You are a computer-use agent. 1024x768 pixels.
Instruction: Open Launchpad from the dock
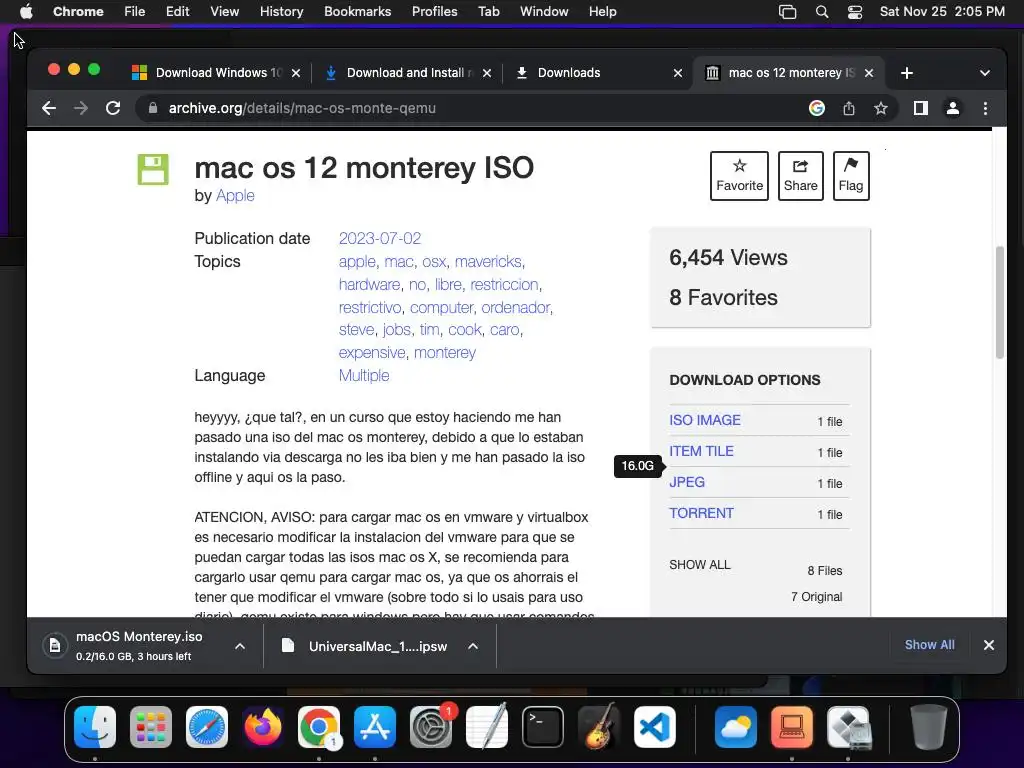point(151,727)
